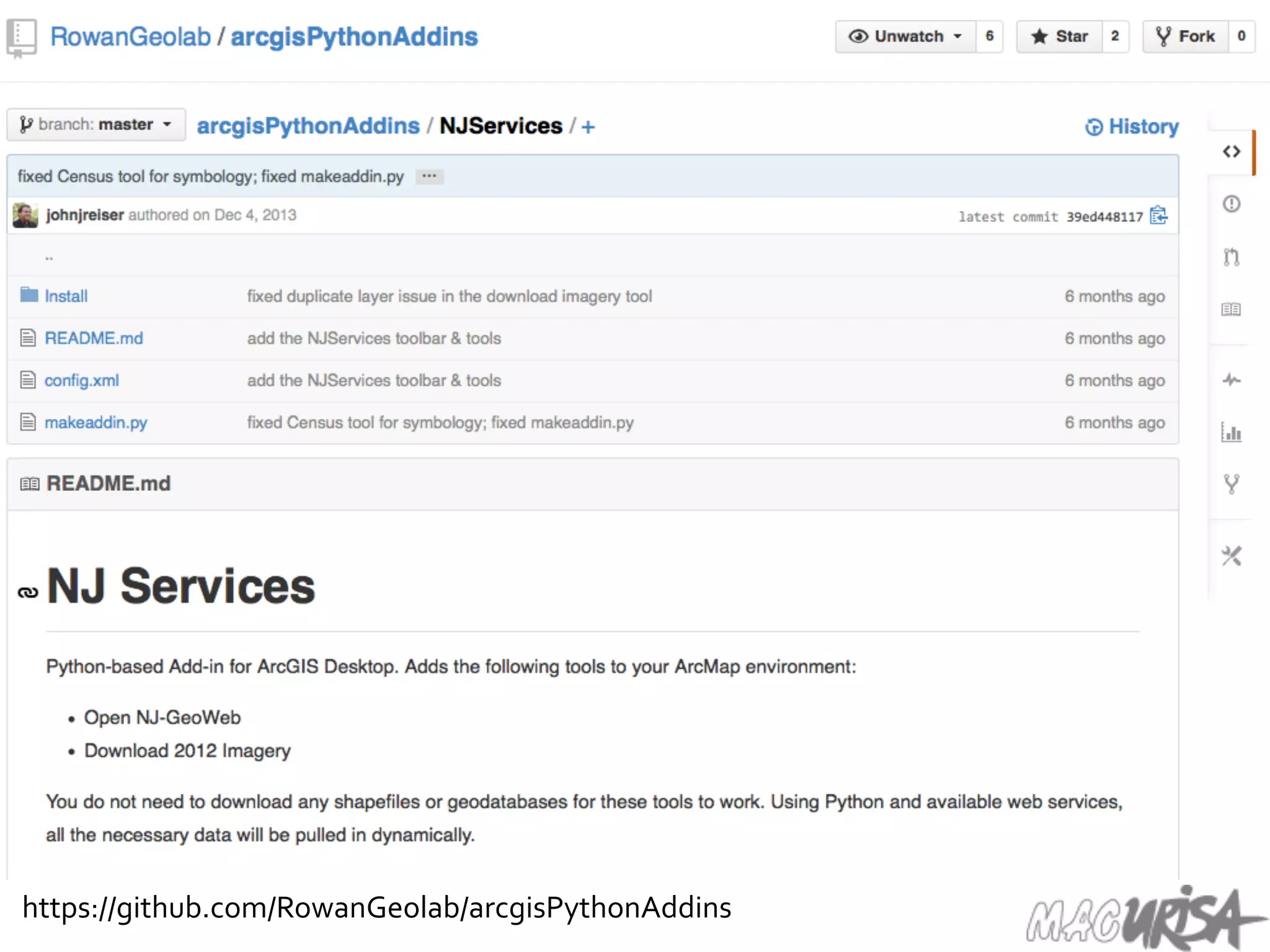Viewport: 1270px width, 952px height.
Task: Click johnjreiser's avatar thumbnail
Action: (x=25, y=215)
